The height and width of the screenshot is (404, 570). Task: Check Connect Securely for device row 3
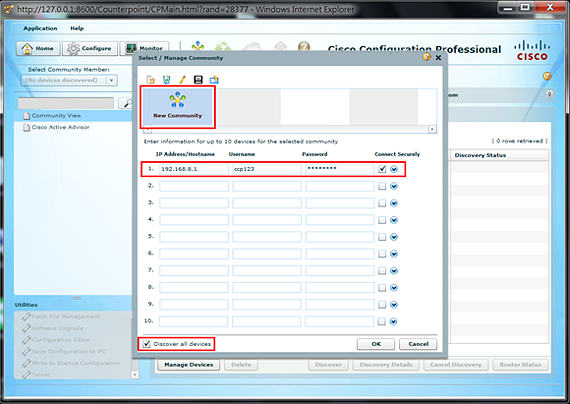(x=382, y=203)
